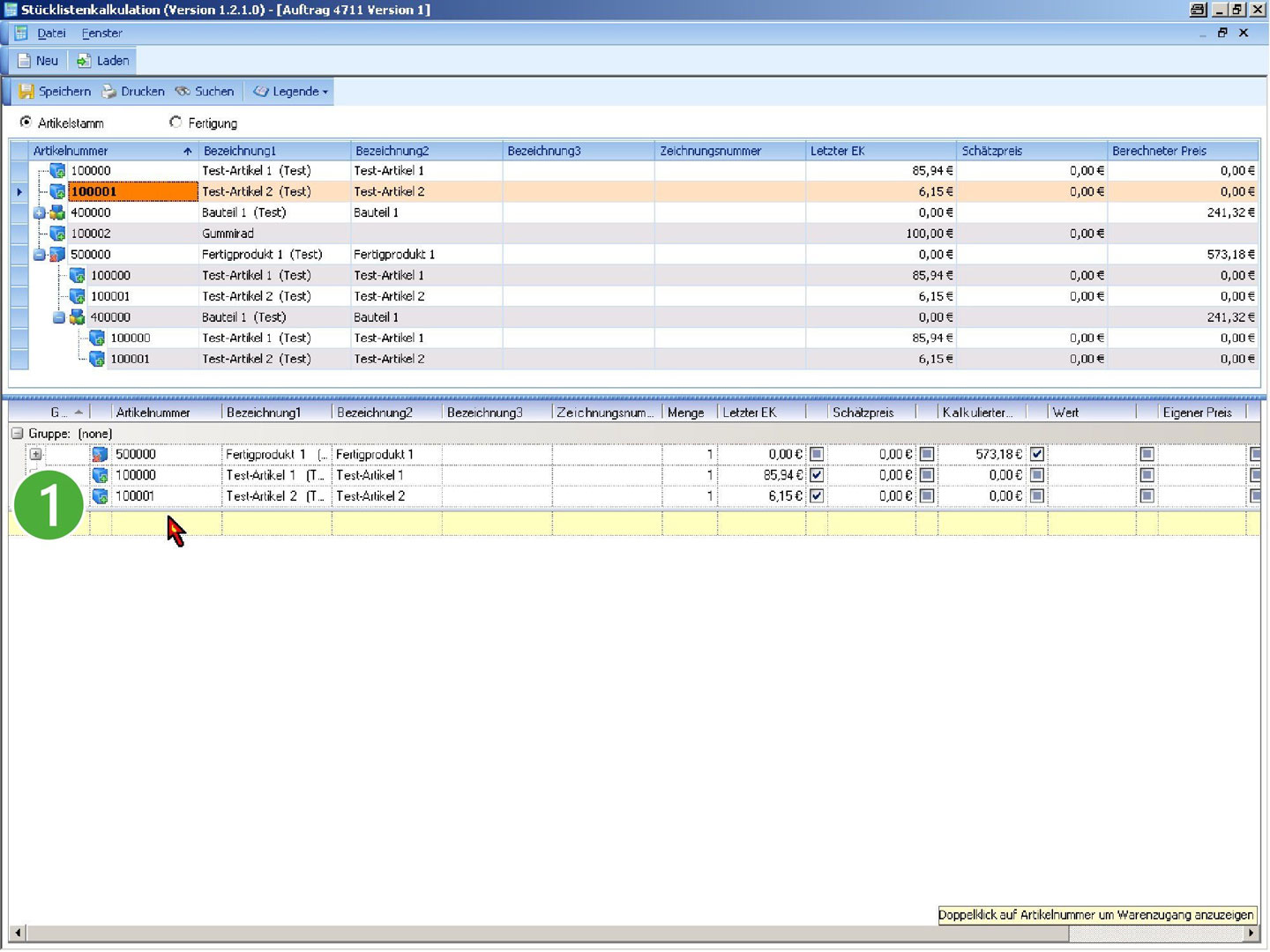
Task: Toggle Schätzpreis checkbox in Fertigprodukt 1 row
Action: pos(927,455)
